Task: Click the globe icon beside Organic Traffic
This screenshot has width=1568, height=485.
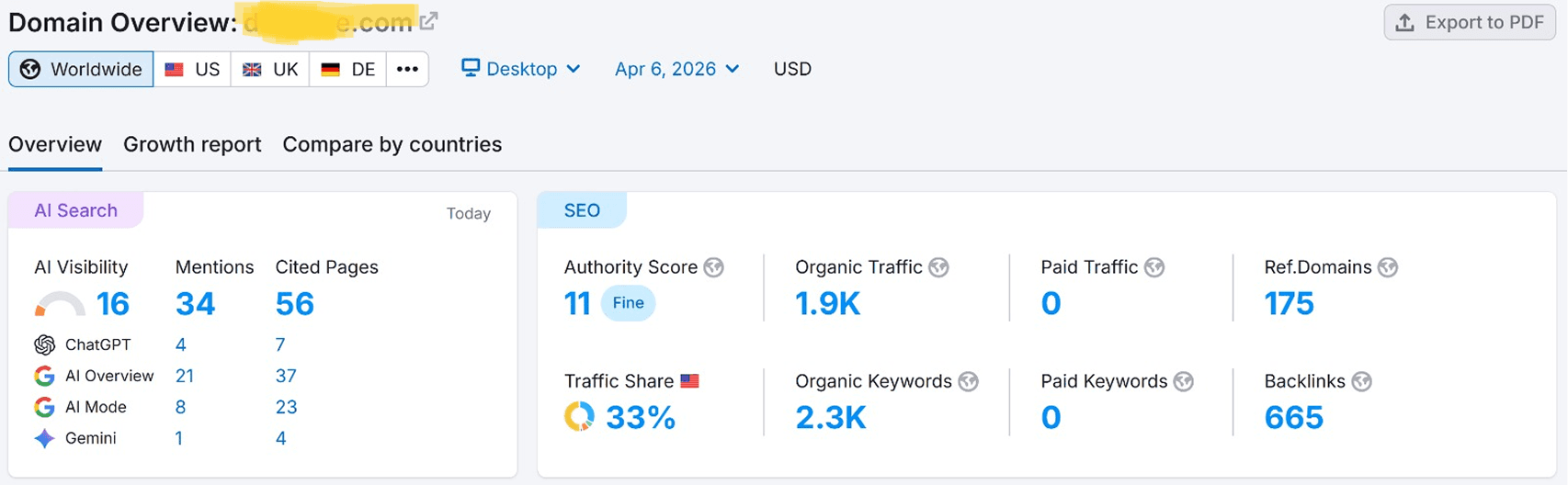Action: [938, 267]
